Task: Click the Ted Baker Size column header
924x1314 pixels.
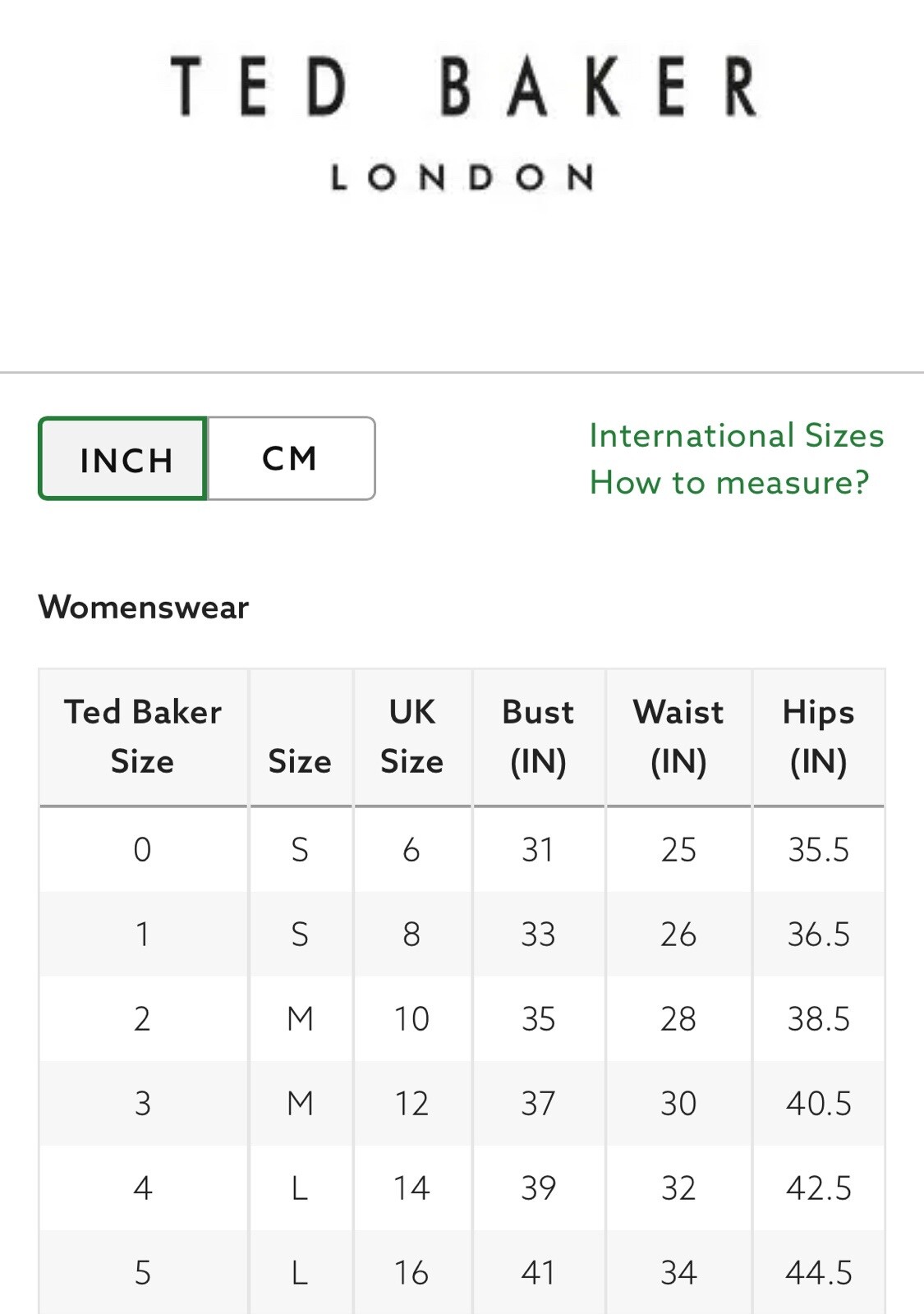Action: pyautogui.click(x=143, y=737)
